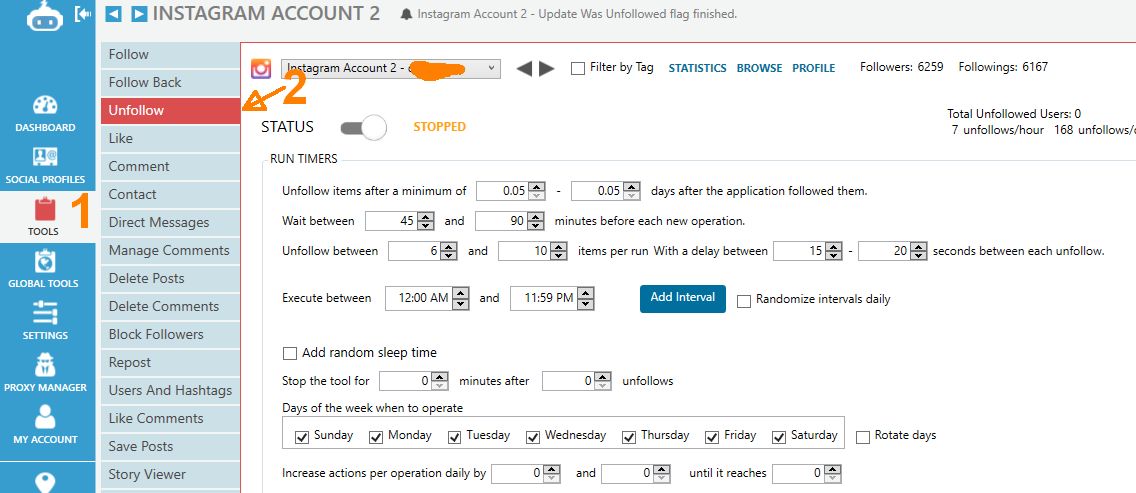Uncheck the Friday checkbox

712,436
